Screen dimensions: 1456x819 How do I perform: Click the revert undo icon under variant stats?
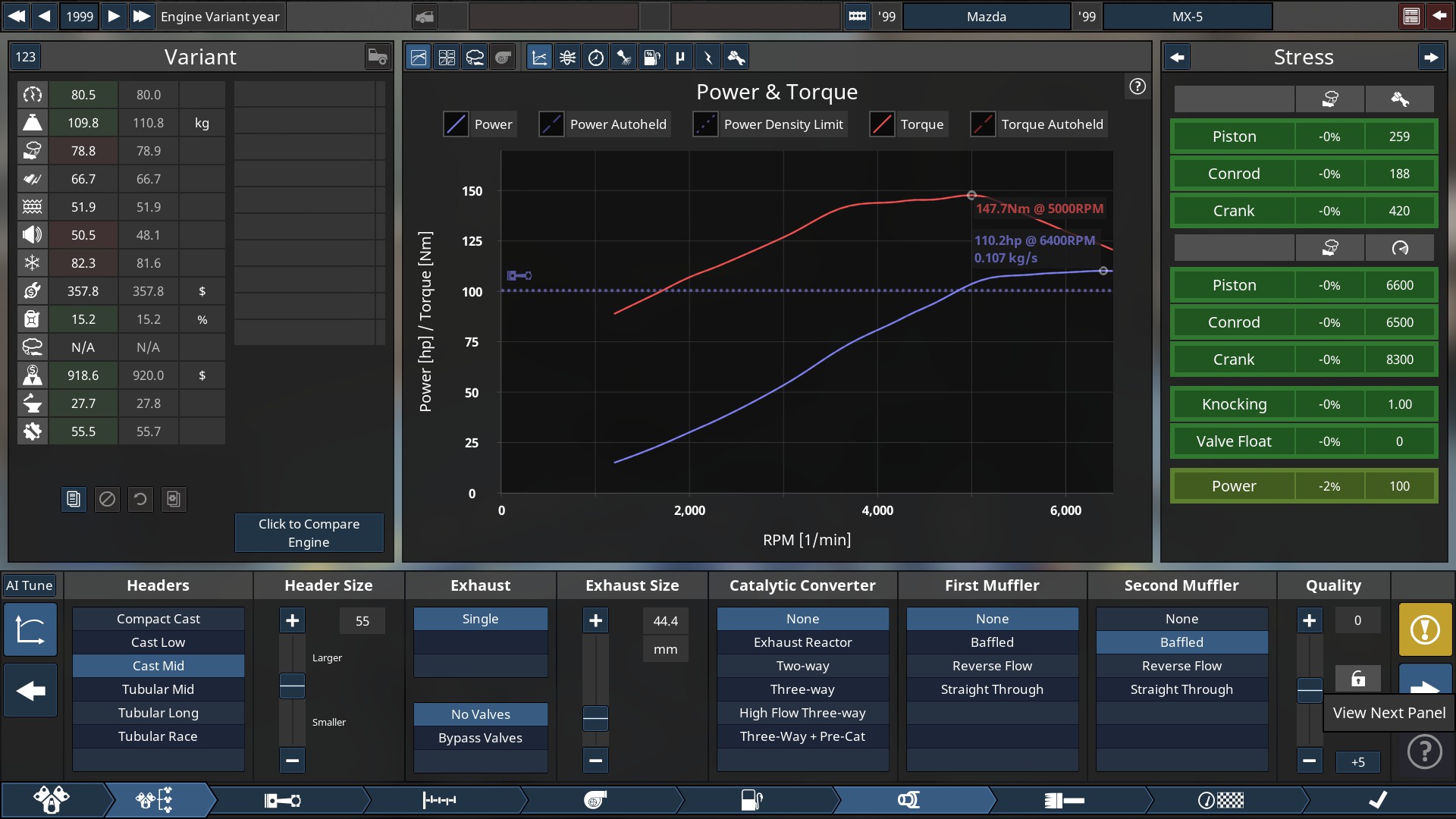click(140, 499)
